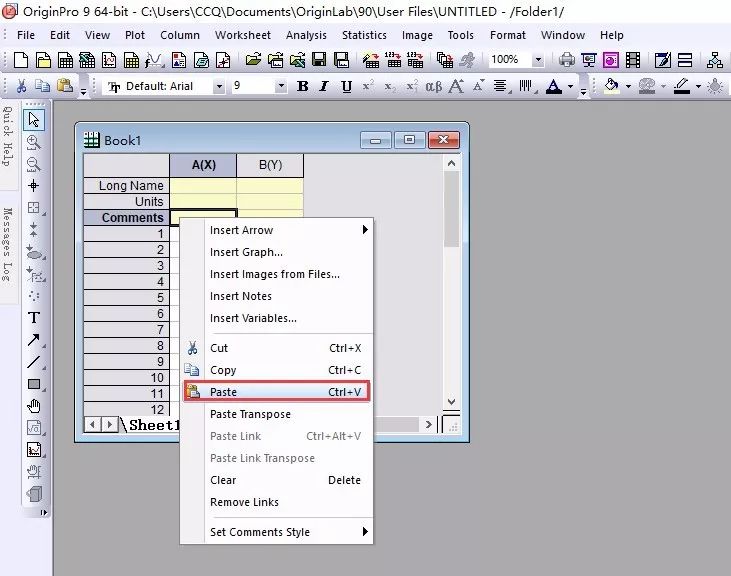Toggle Italic text formatting

click(x=324, y=86)
